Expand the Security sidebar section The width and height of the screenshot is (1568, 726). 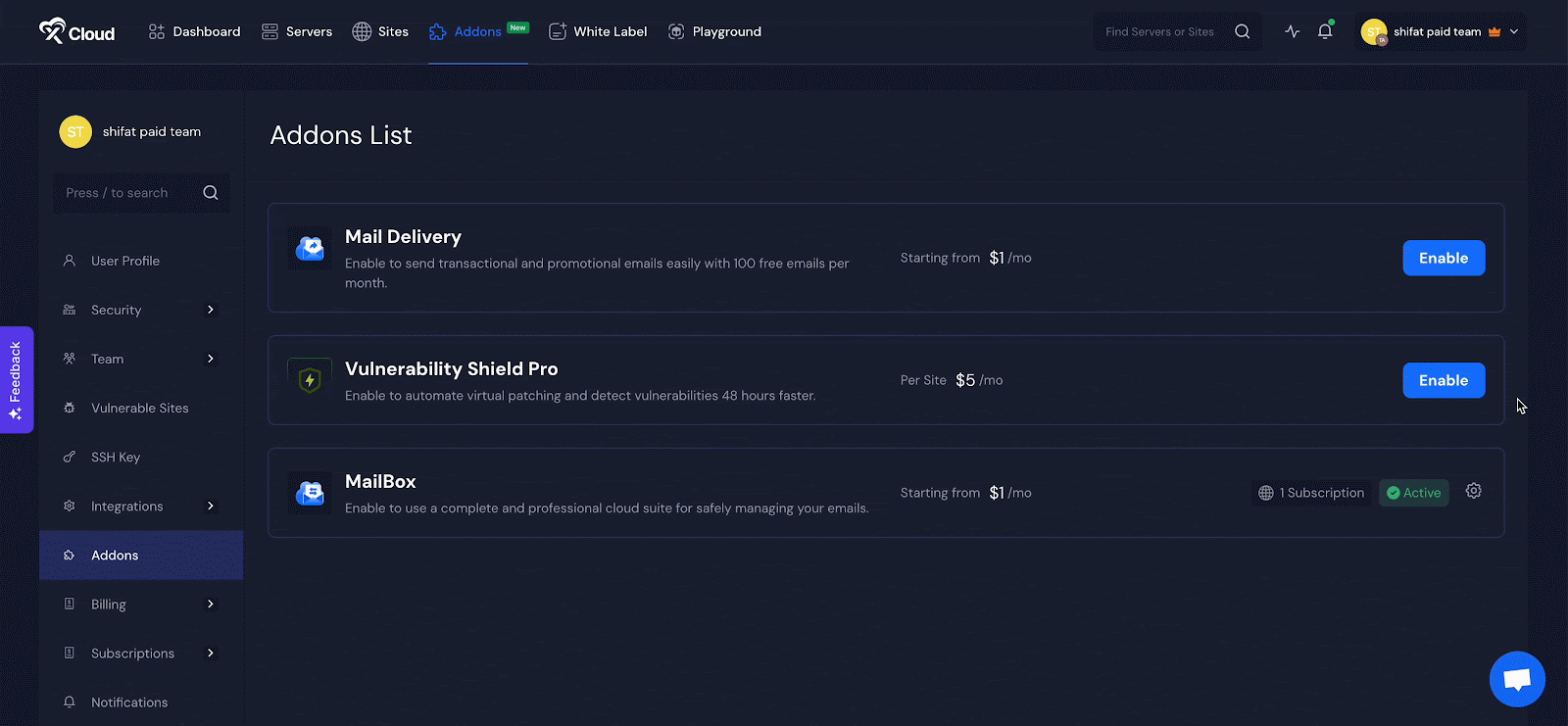tap(210, 310)
